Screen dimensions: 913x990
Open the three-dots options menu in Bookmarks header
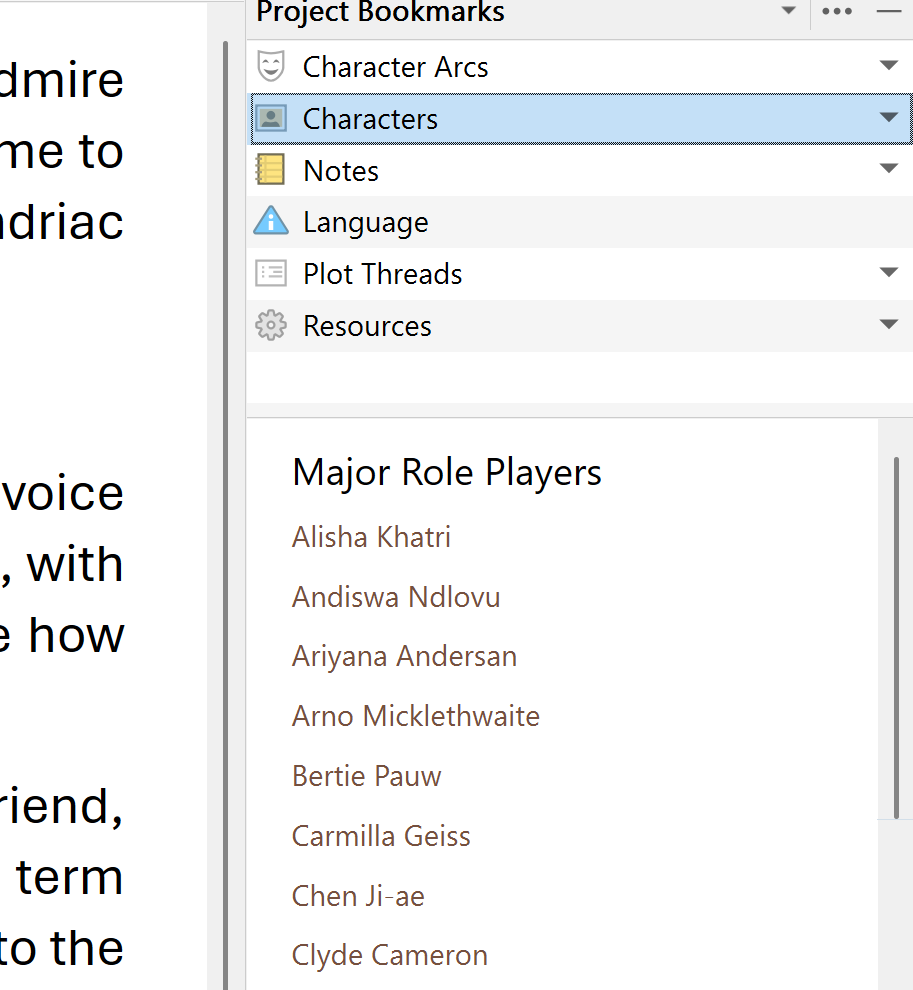click(x=837, y=11)
